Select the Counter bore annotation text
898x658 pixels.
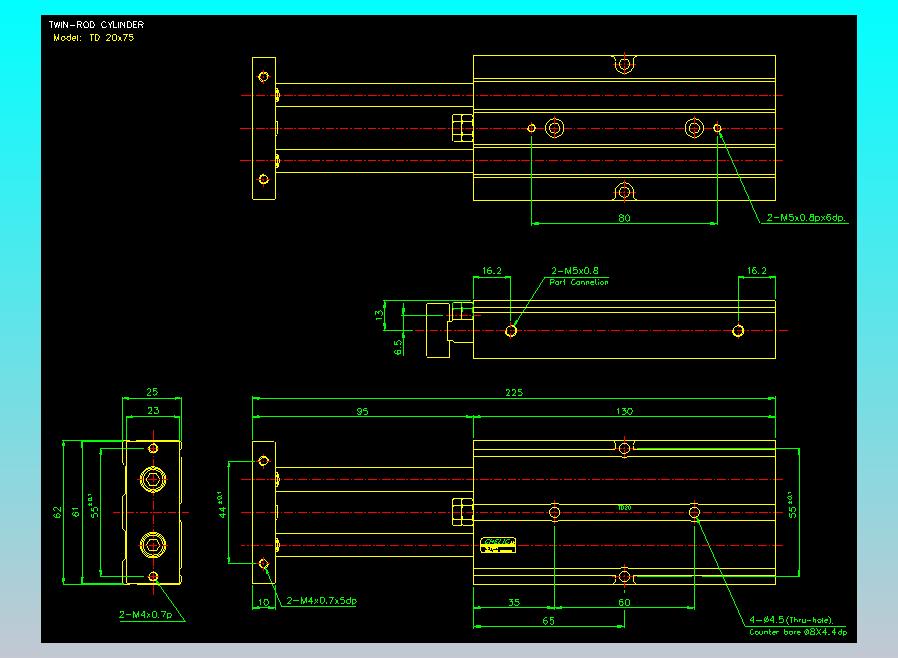click(799, 632)
